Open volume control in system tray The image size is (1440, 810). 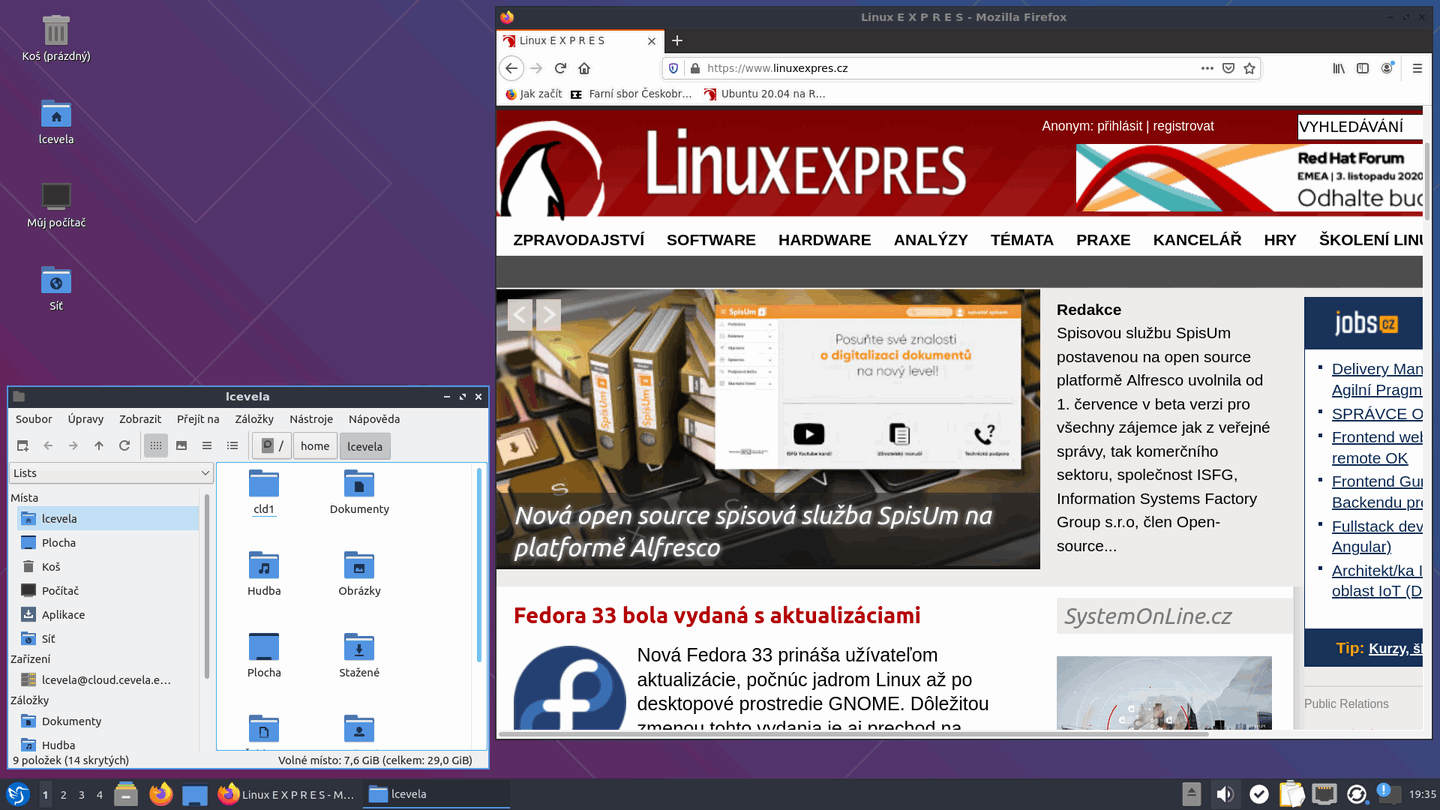[x=1225, y=794]
